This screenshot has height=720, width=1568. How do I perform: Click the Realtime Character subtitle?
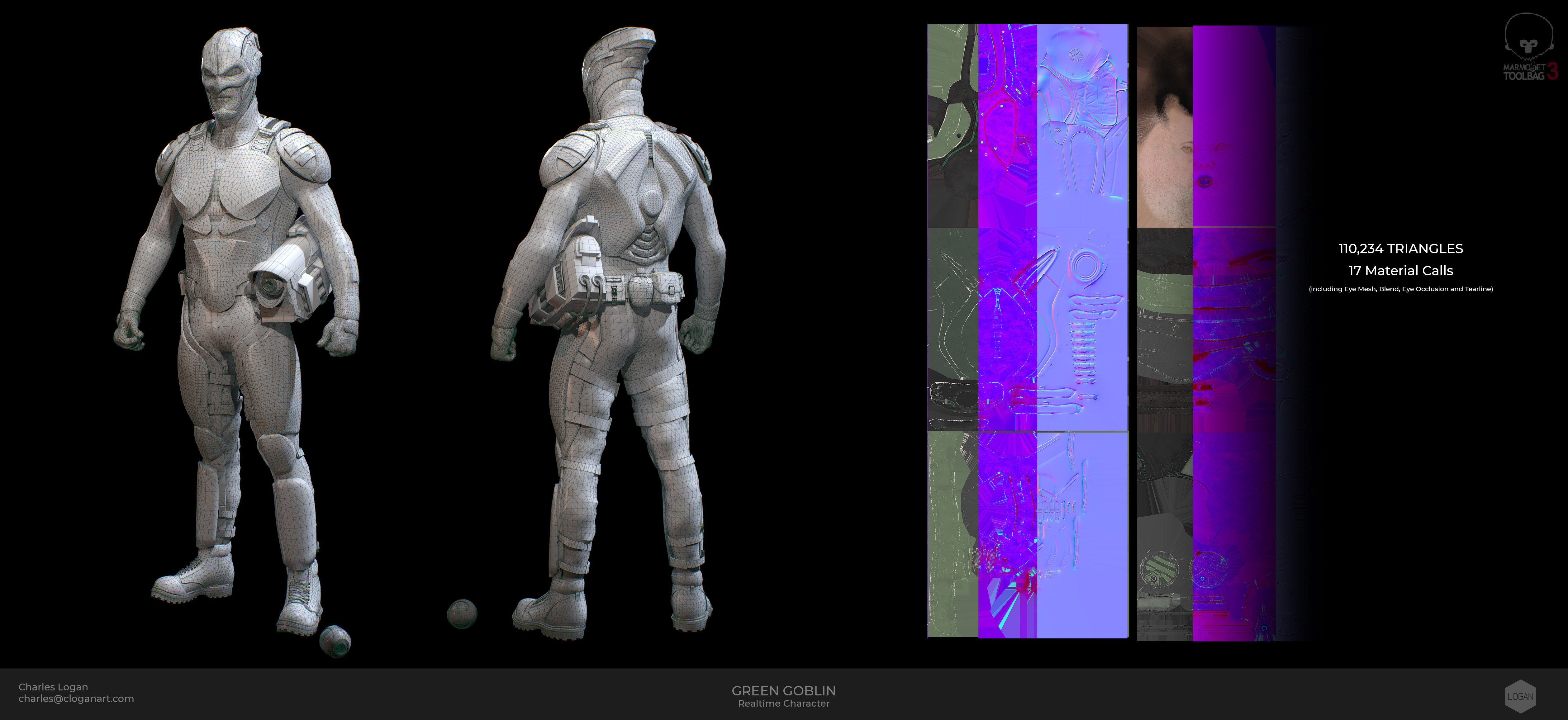783,703
